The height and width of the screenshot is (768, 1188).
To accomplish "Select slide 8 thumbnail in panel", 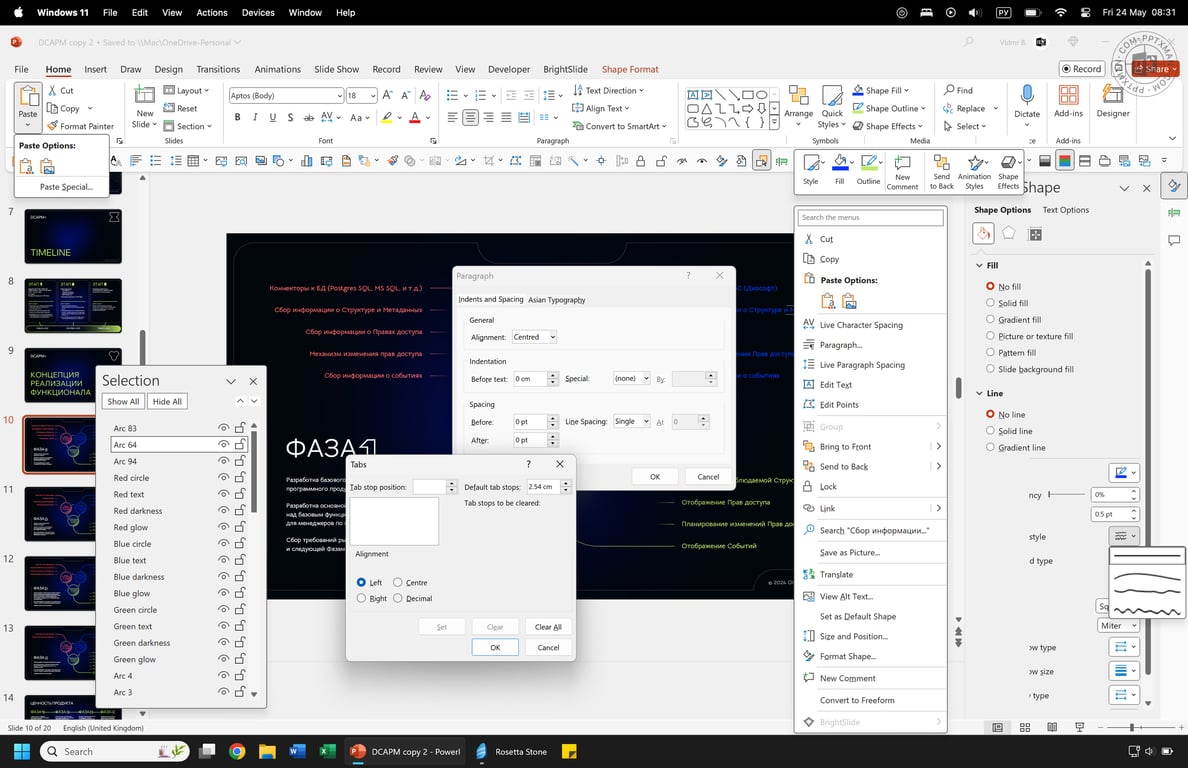I will pos(73,305).
